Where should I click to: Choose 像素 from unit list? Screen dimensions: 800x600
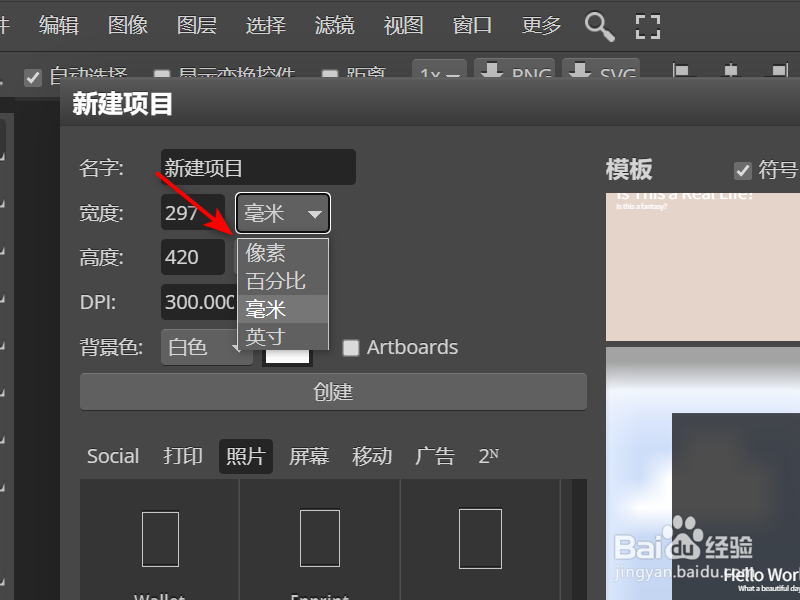pyautogui.click(x=283, y=253)
